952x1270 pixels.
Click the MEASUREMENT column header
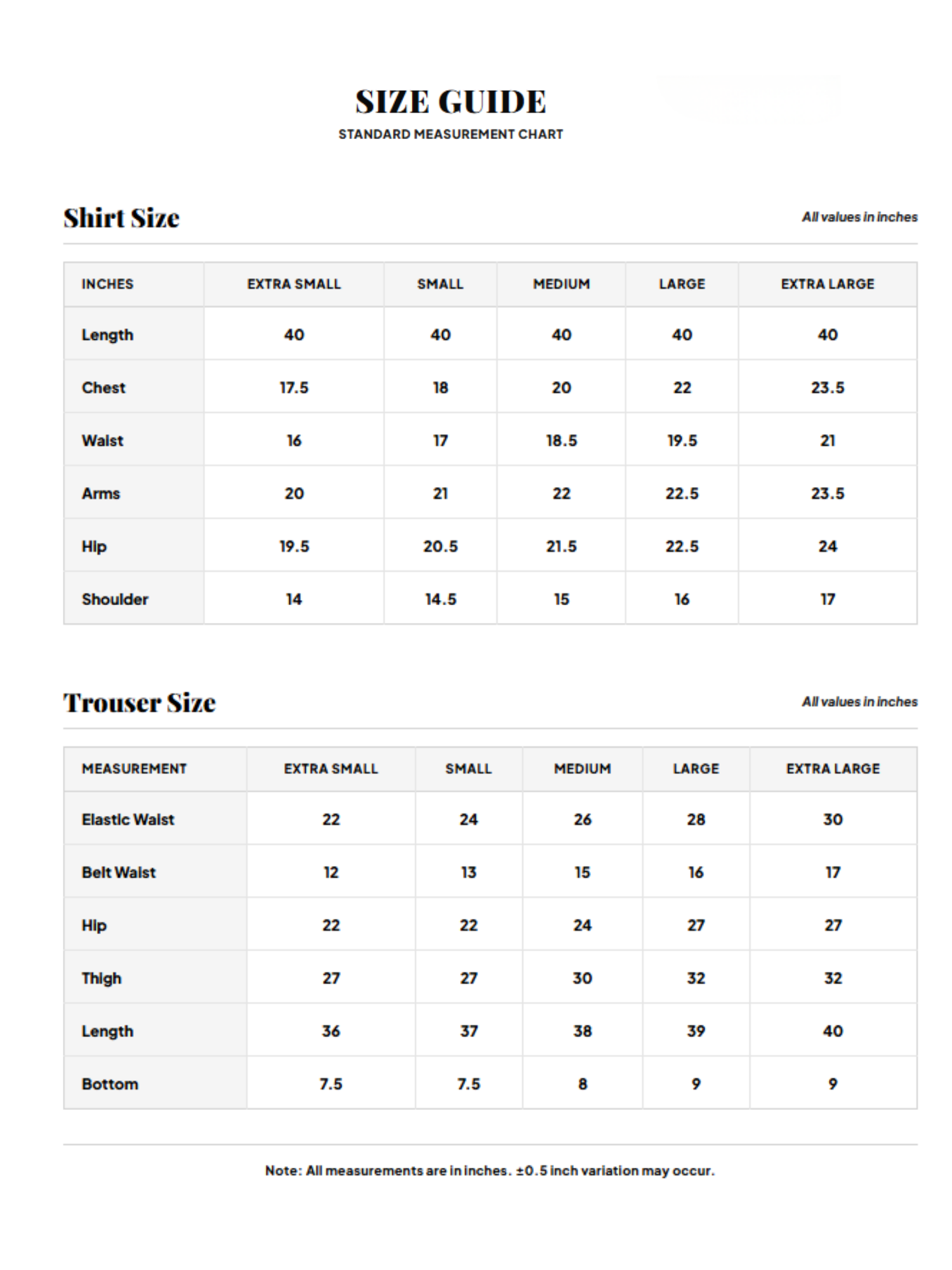(135, 768)
